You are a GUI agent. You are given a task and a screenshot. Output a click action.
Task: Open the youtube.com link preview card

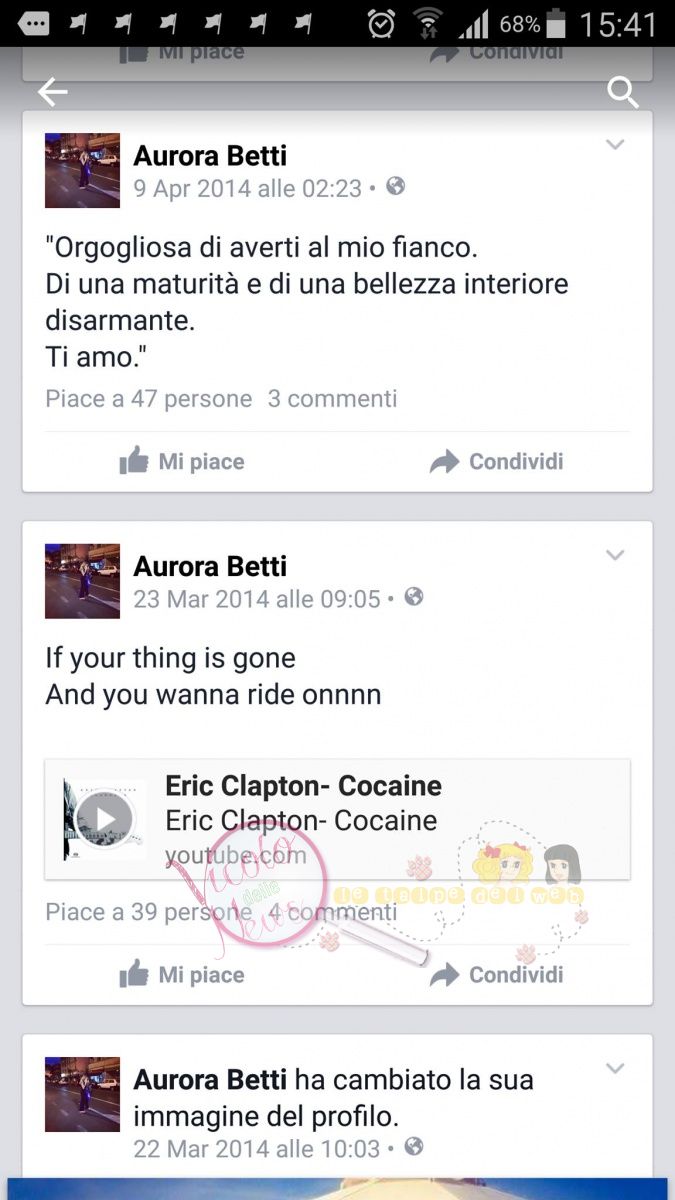click(x=337, y=820)
